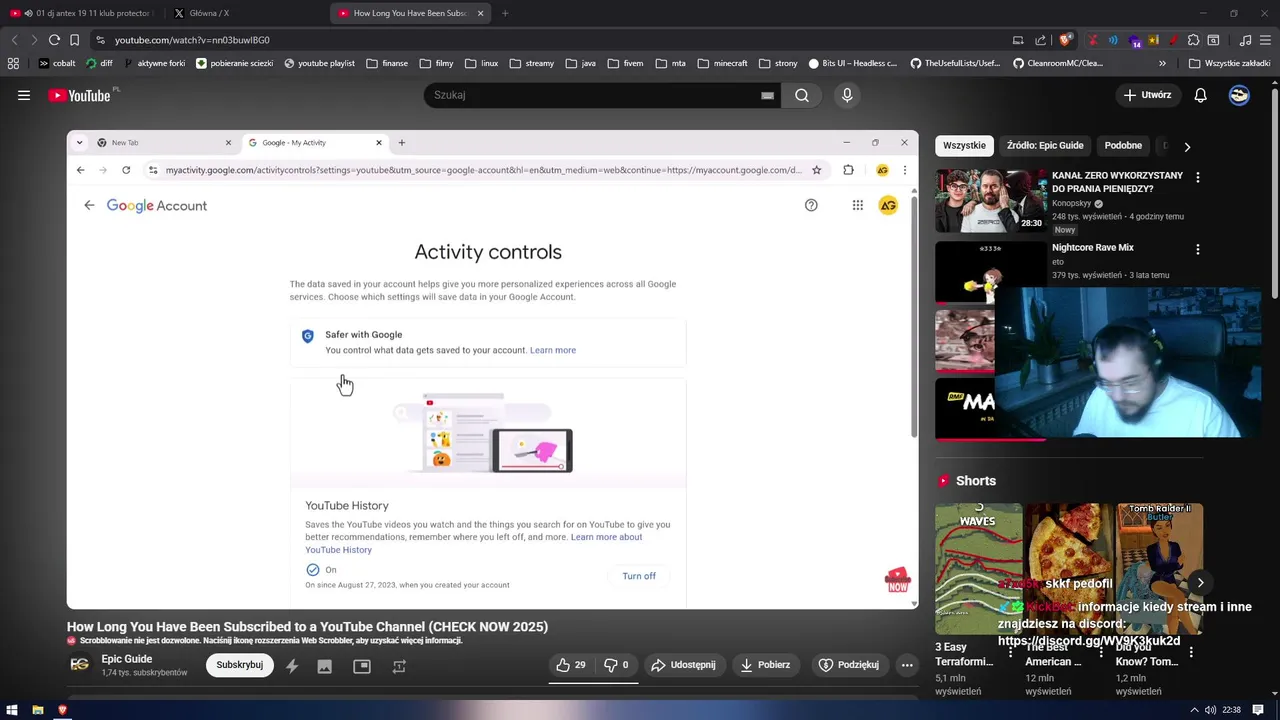Show hidden system tray icons

pyautogui.click(x=1195, y=710)
